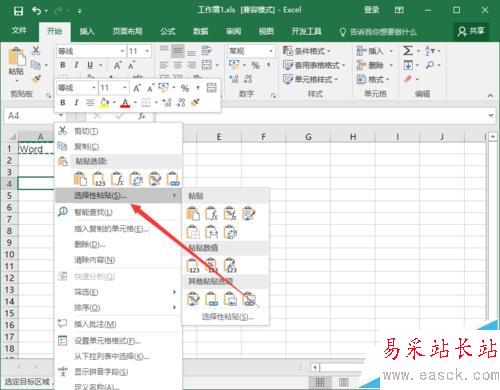Viewport: 500px width, 390px height.
Task: Choose Cut from the context menu
Action: (x=118, y=131)
